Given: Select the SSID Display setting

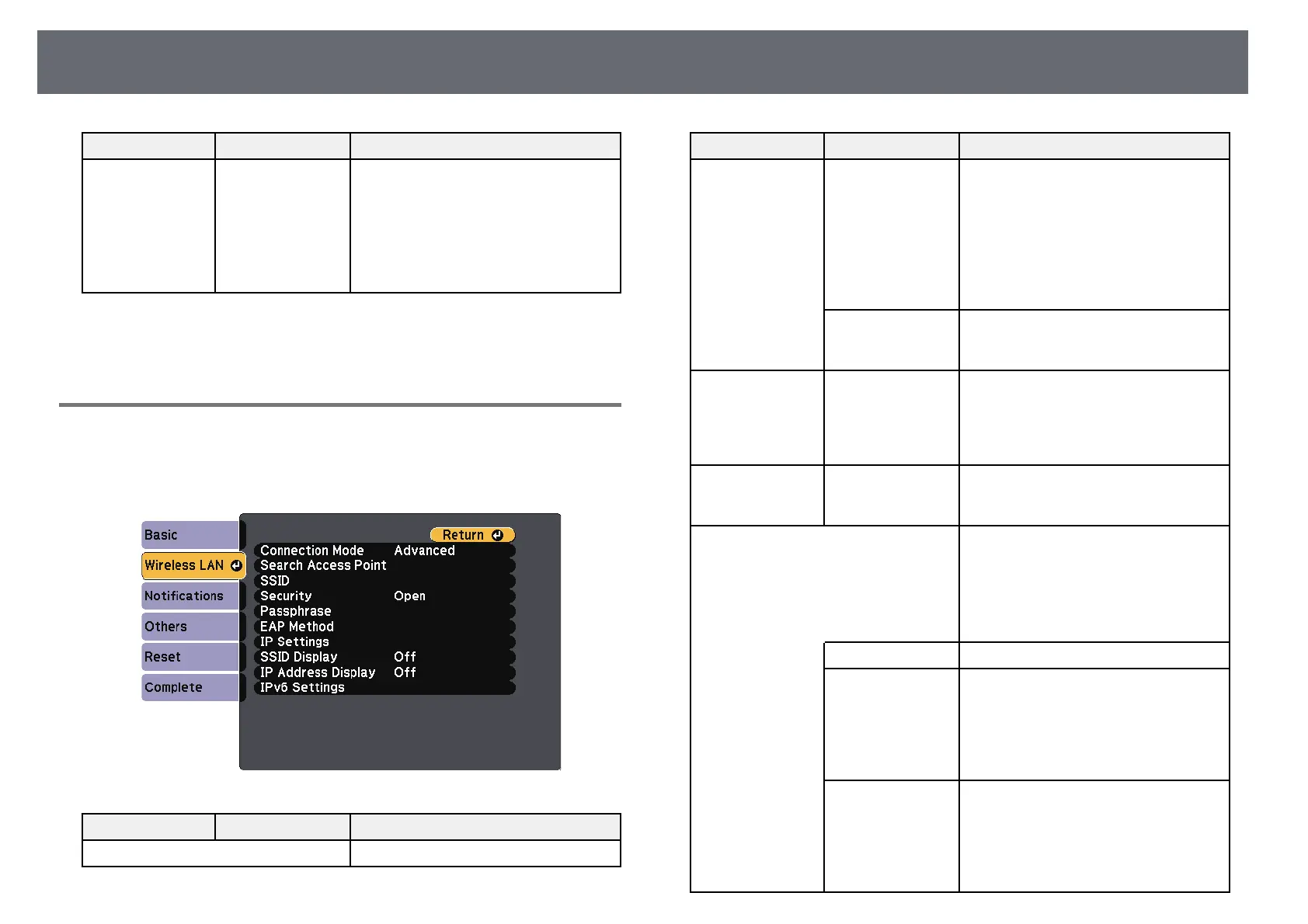Looking at the screenshot, I should (384, 657).
